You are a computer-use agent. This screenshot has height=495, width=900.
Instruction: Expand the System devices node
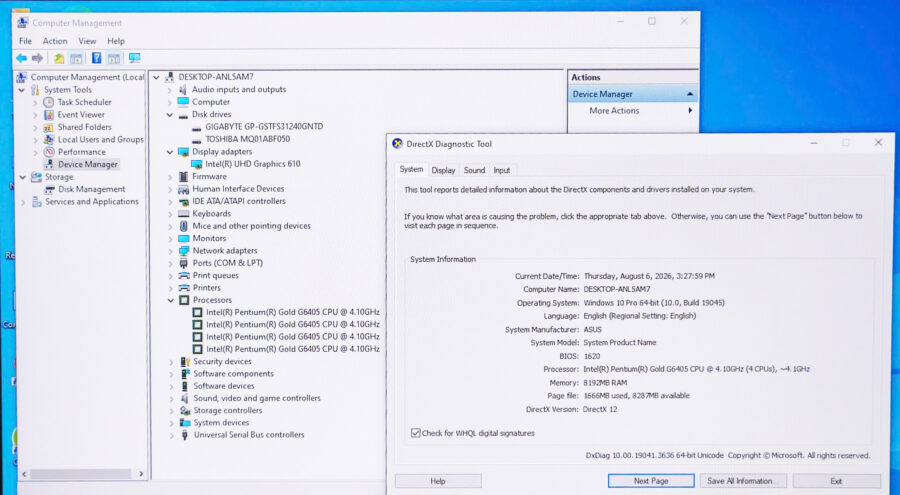click(171, 423)
